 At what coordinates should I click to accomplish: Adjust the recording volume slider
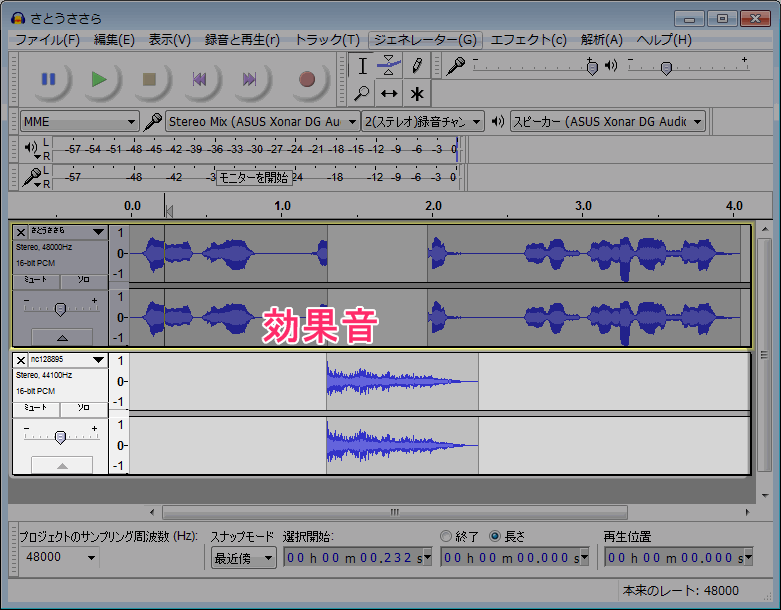click(592, 66)
